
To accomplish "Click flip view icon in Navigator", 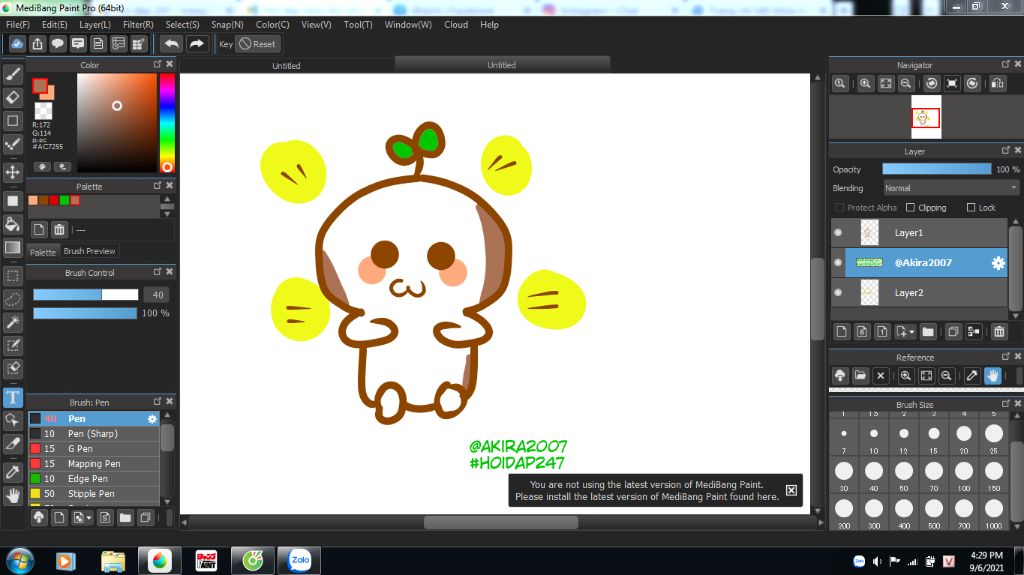I will (x=998, y=84).
